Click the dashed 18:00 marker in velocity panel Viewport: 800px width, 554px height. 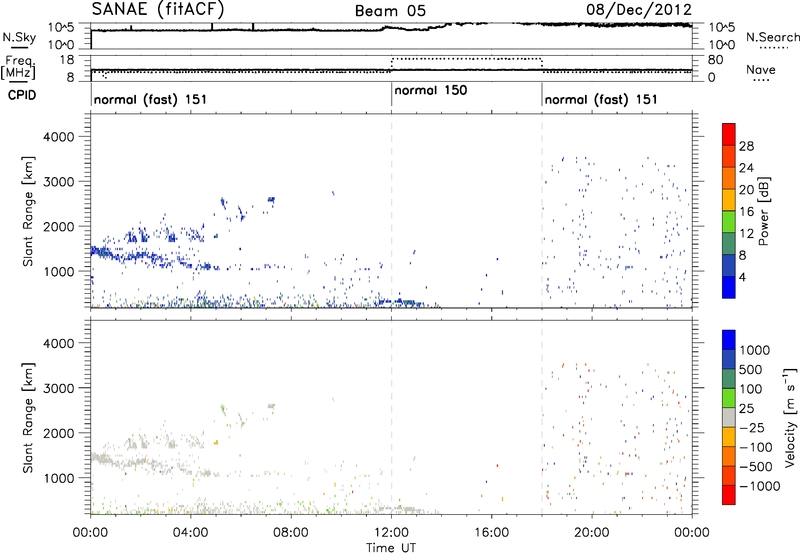(x=542, y=417)
